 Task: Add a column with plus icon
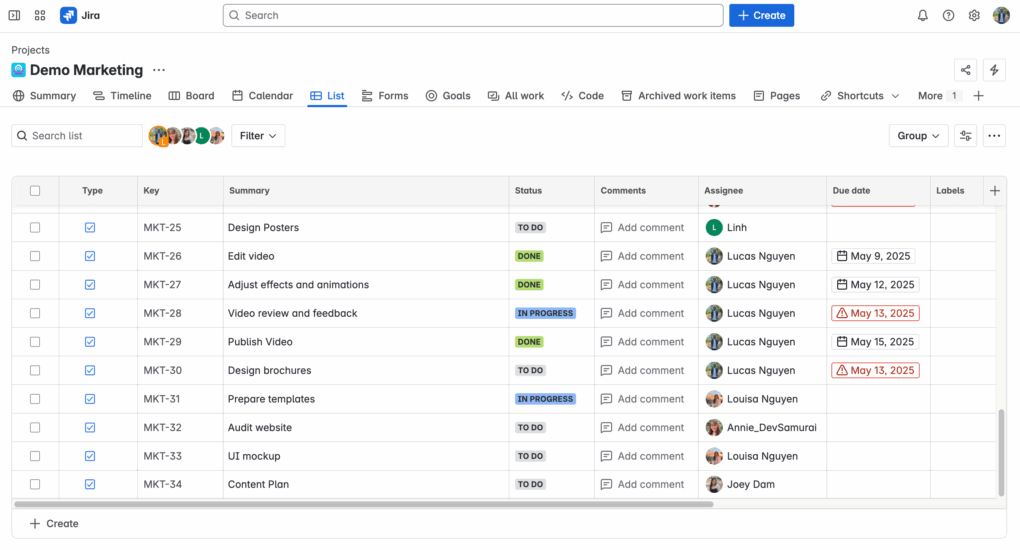click(x=995, y=191)
